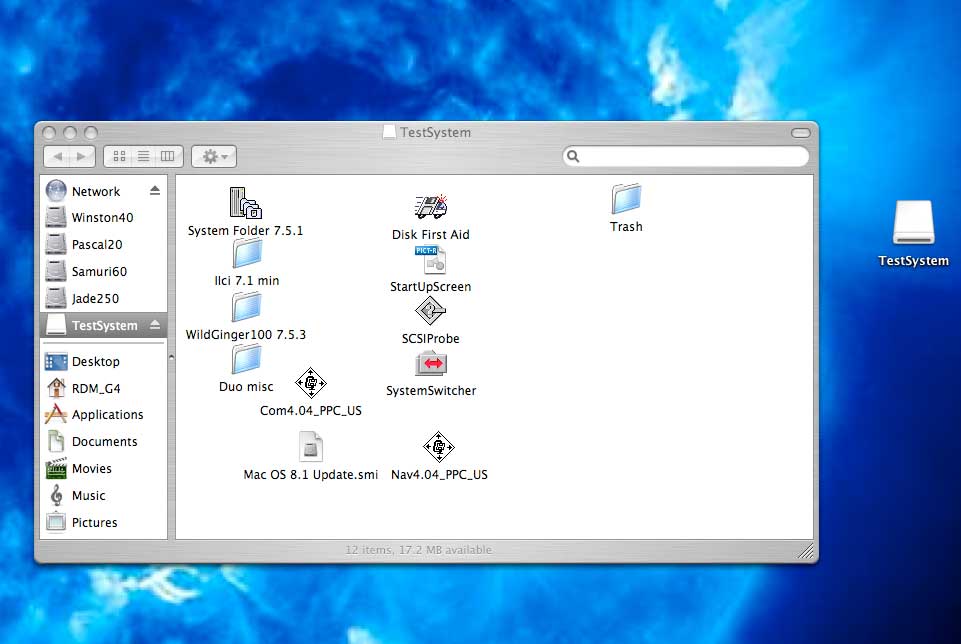Toggle the toolbar with the oblong title-bar button

[x=800, y=132]
